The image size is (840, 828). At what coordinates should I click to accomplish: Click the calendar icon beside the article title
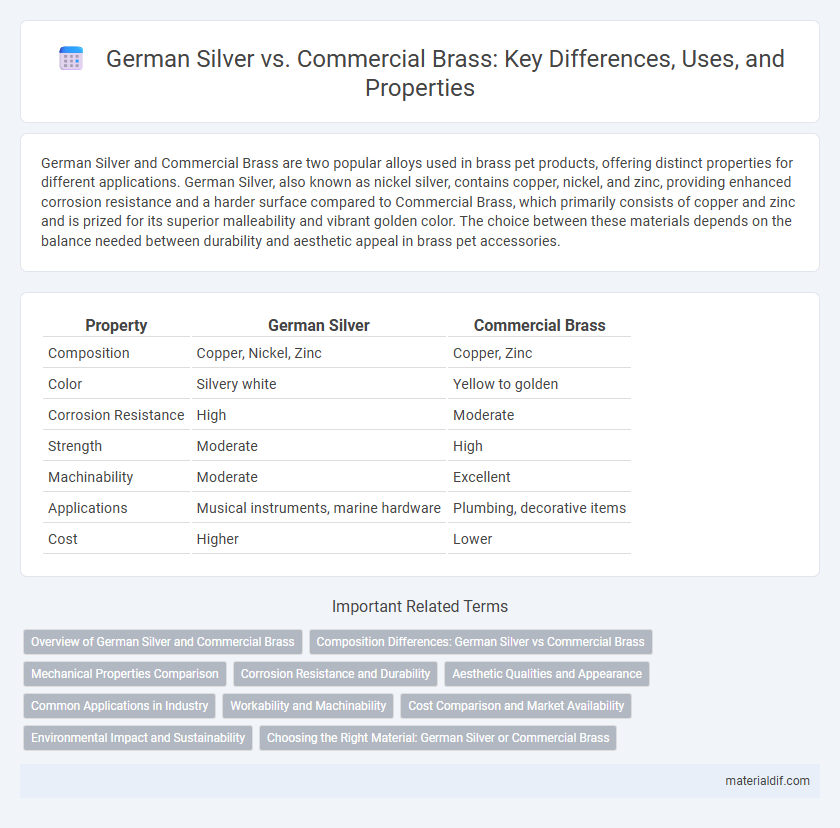coord(71,58)
